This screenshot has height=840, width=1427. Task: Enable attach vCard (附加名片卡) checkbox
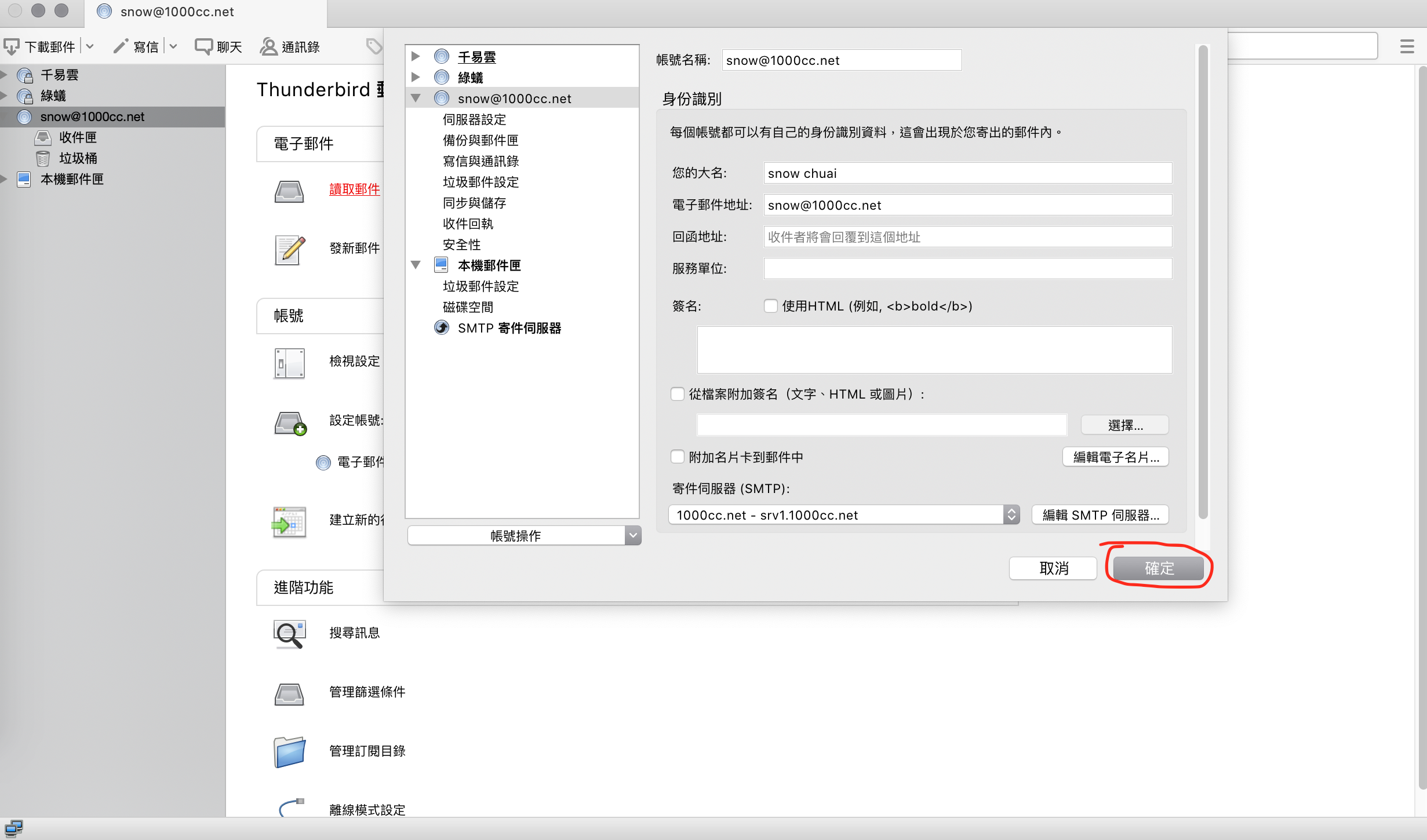tap(678, 457)
